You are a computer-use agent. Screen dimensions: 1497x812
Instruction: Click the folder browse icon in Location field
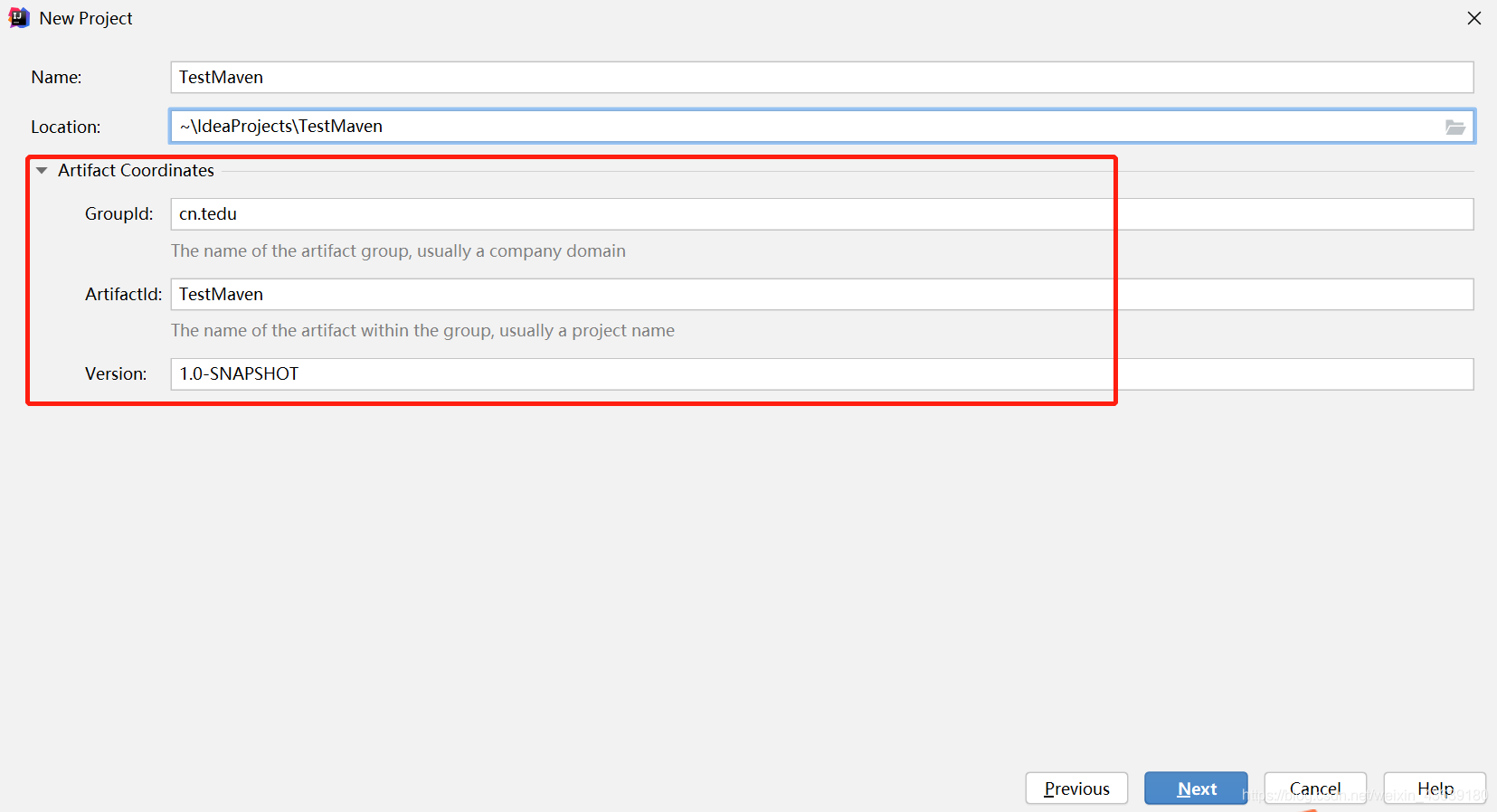1454,127
